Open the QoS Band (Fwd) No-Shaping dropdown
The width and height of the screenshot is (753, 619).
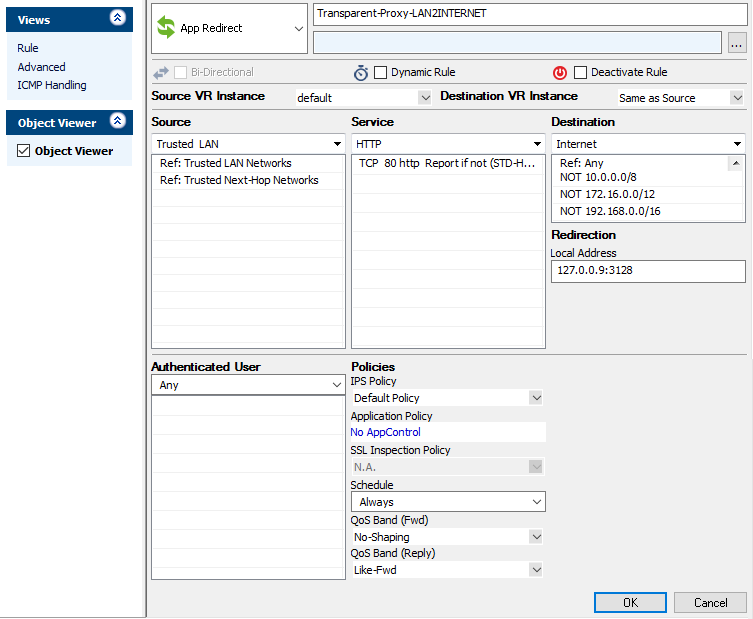tap(536, 536)
